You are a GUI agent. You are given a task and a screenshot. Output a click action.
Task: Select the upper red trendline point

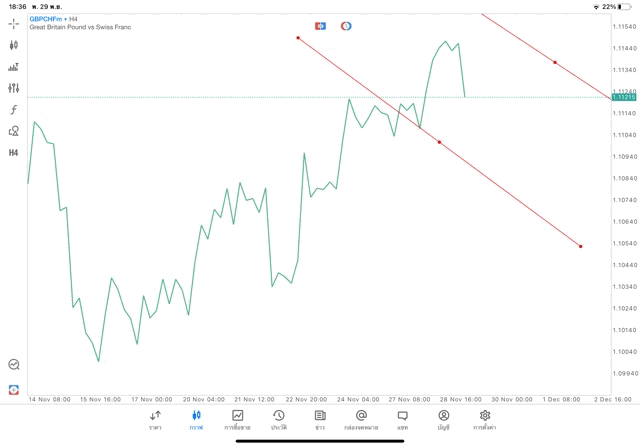(555, 62)
